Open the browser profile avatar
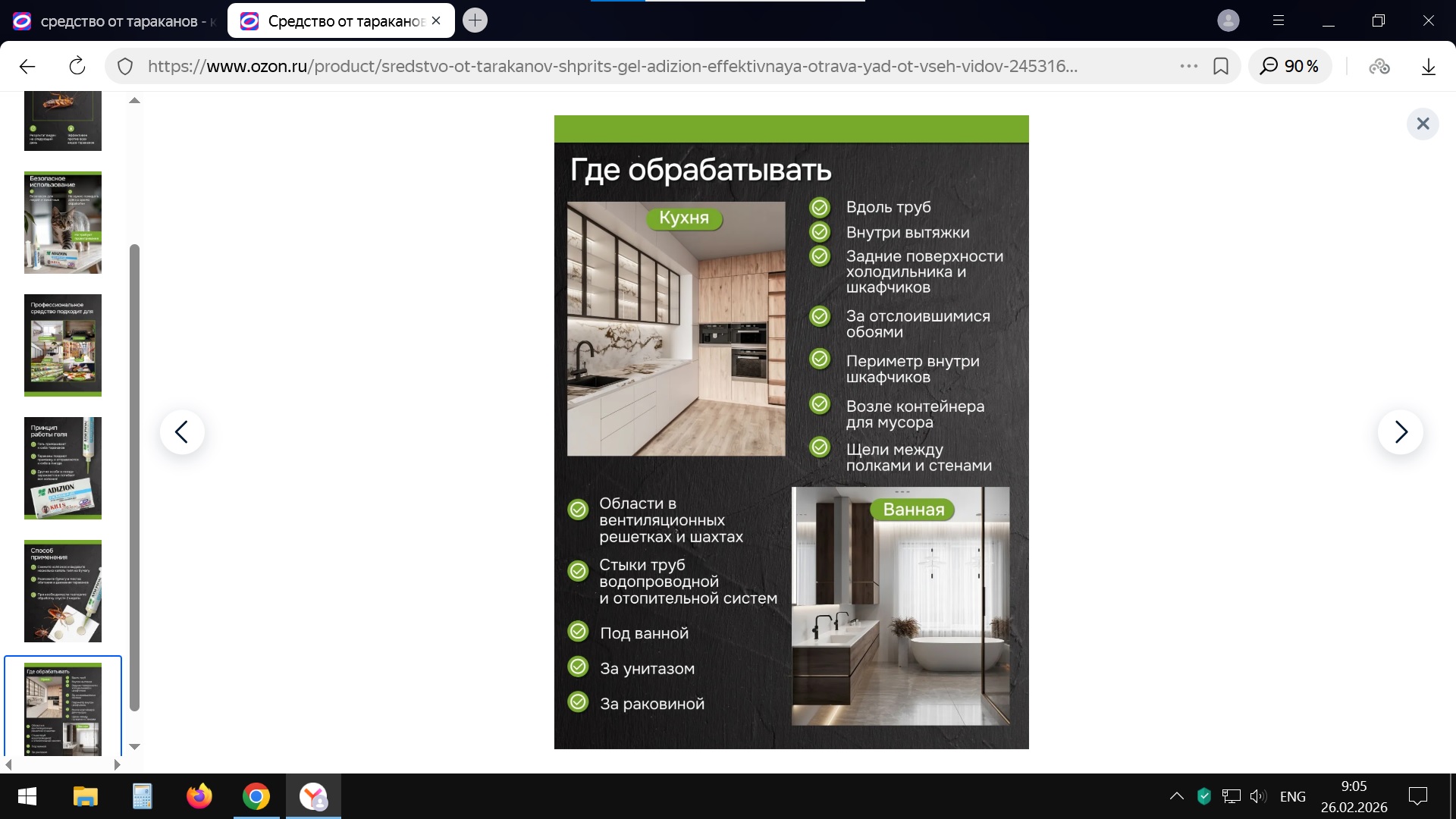 (x=1228, y=20)
